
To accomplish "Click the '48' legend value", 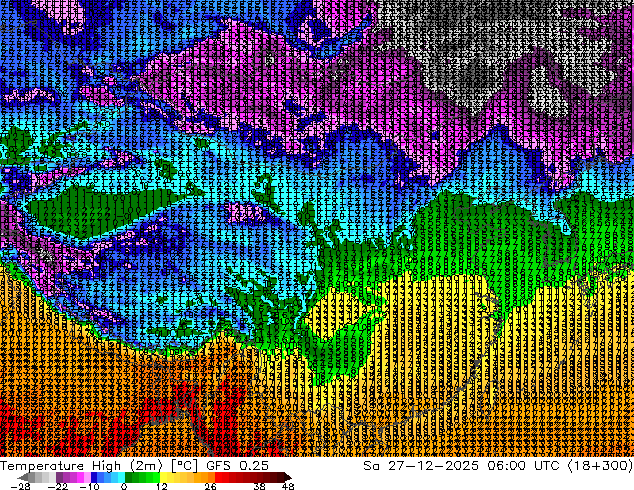I will [288, 486].
